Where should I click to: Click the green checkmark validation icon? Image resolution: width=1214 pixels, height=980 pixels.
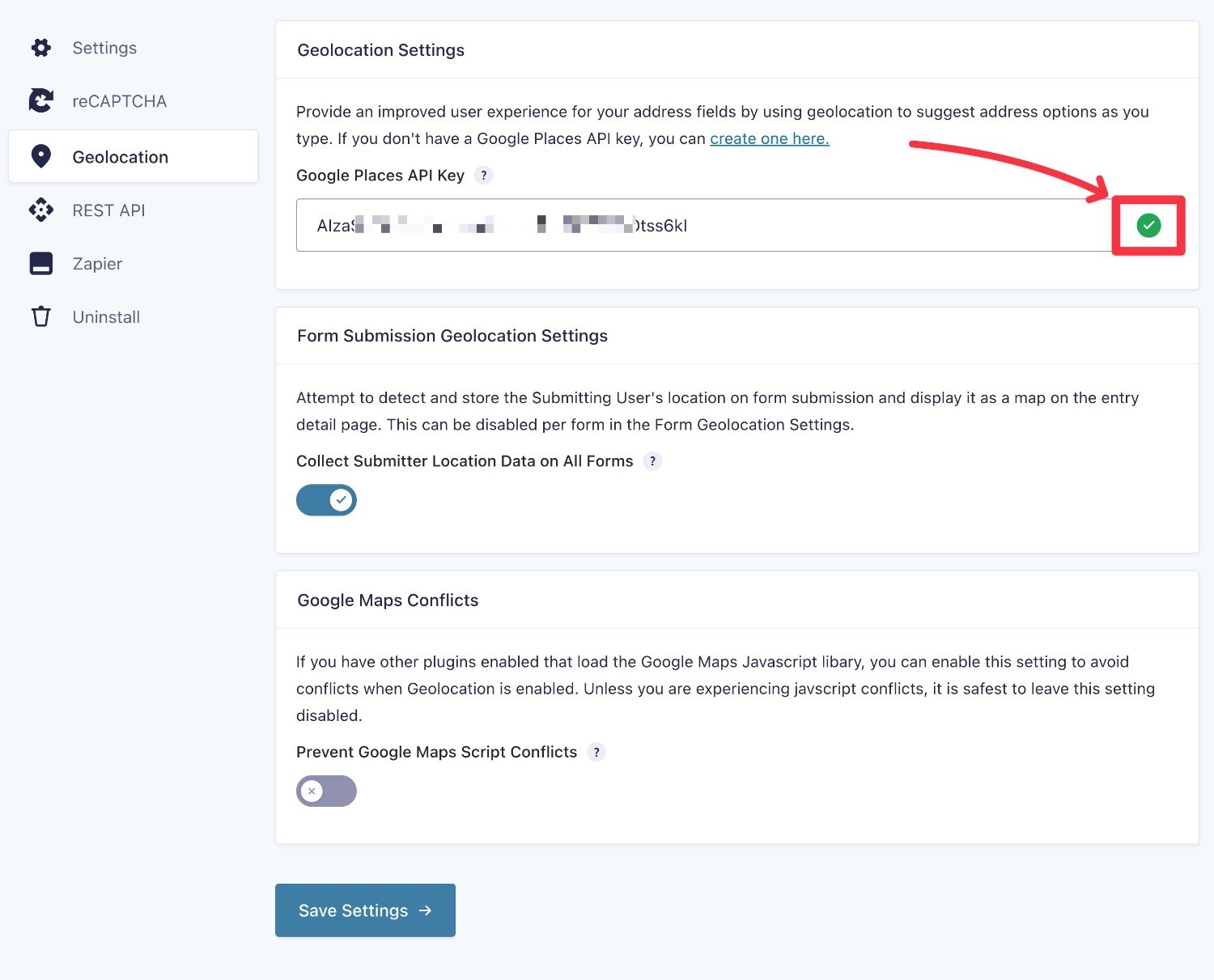[x=1148, y=226]
